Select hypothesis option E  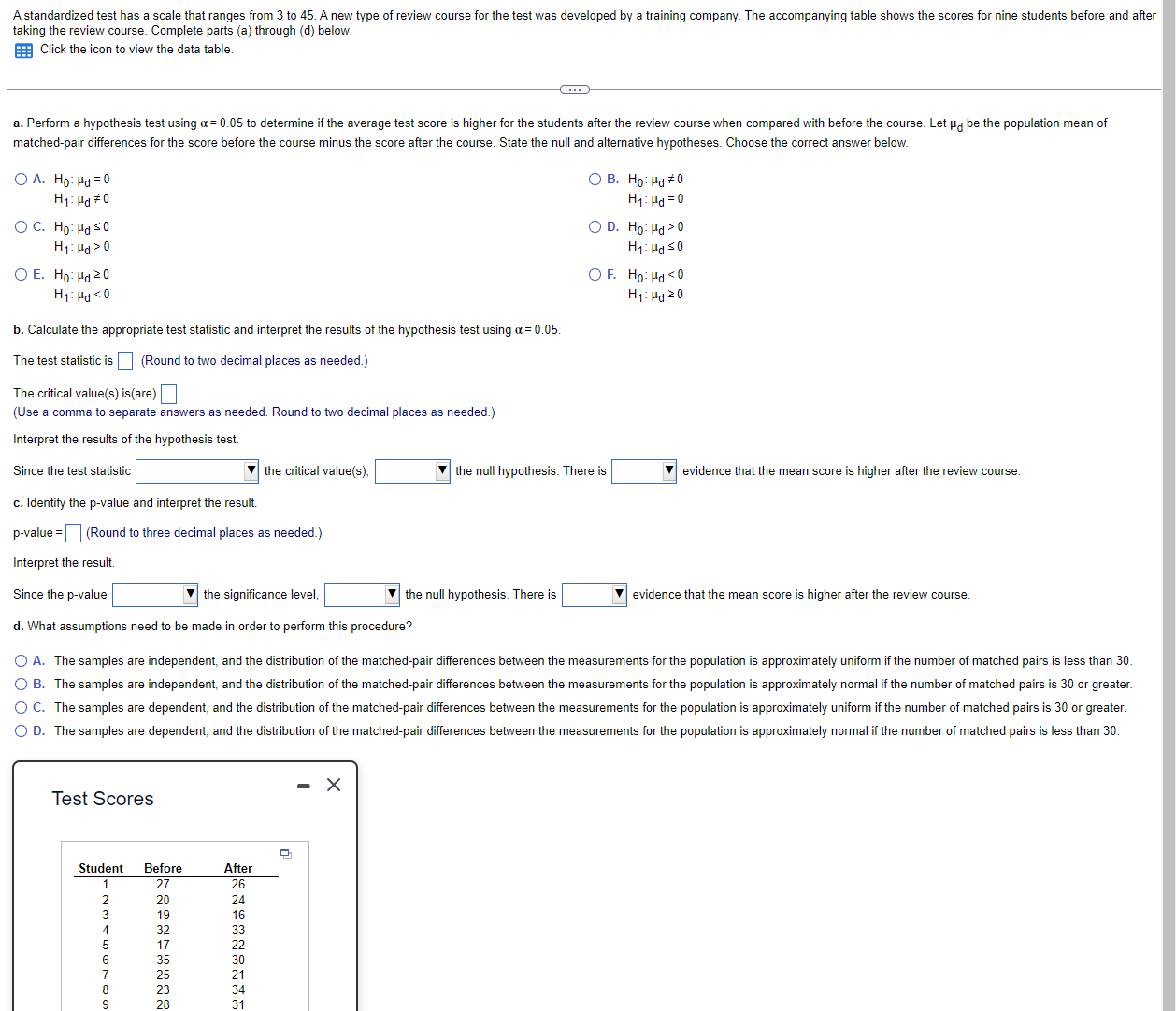pos(20,274)
